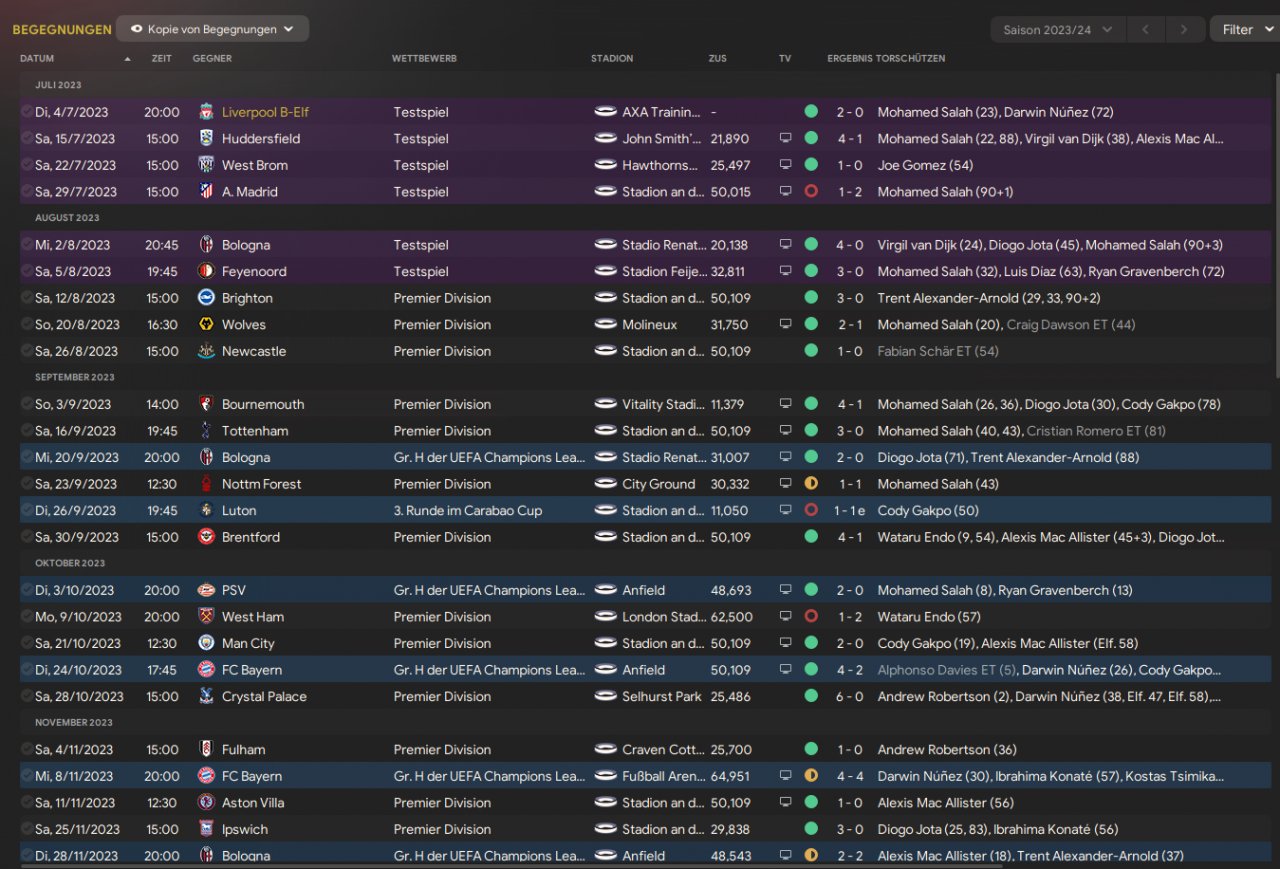
Task: Go to the previous season with left arrow
Action: click(x=1145, y=30)
